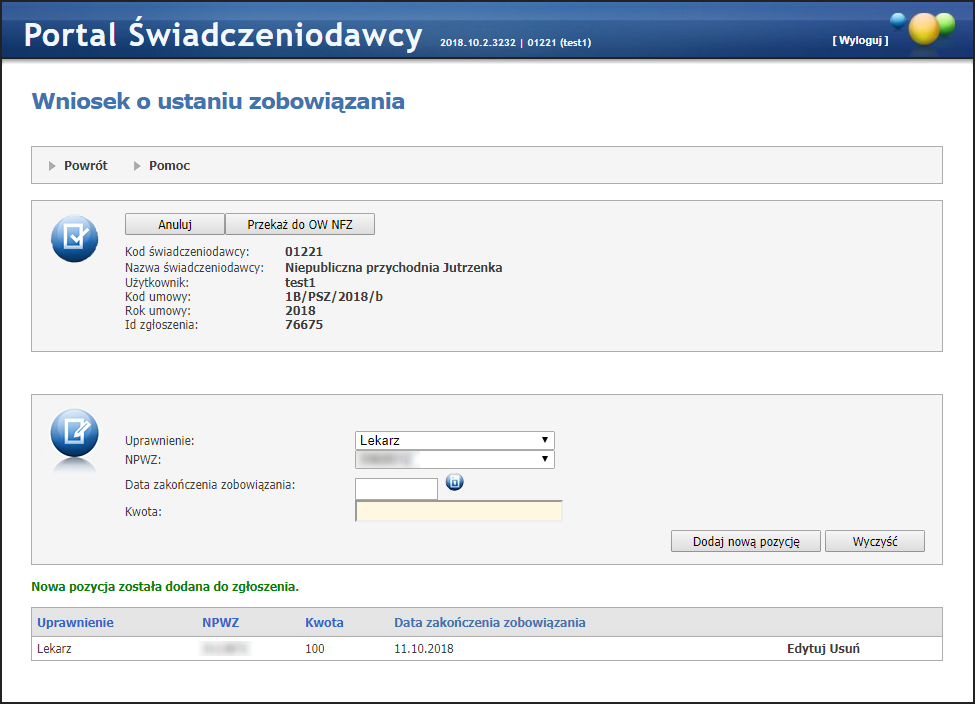Click the Przekaż do OW NFZ button
The height and width of the screenshot is (704, 975).
(x=300, y=225)
